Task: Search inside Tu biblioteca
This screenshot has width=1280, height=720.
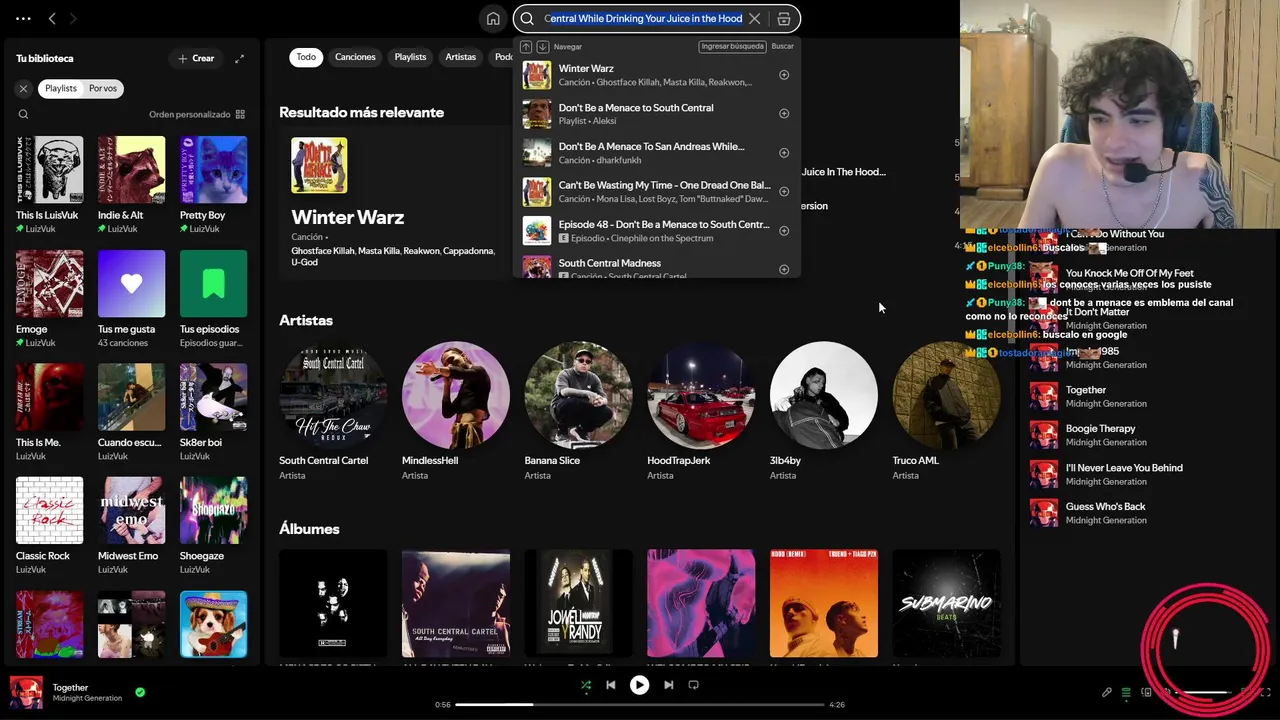Action: click(x=23, y=114)
